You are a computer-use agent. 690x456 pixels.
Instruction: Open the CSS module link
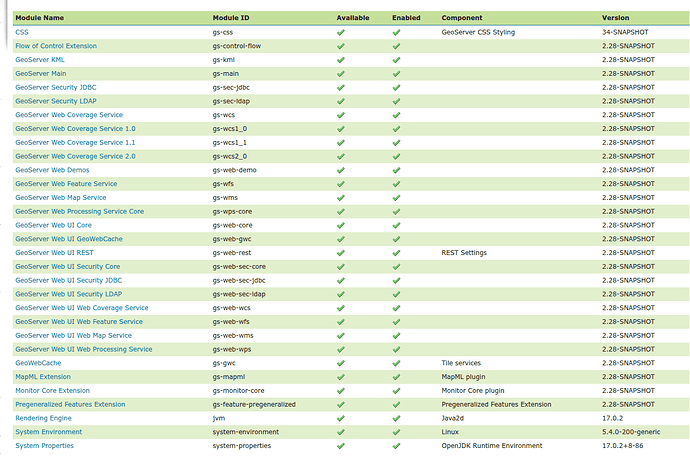point(22,32)
